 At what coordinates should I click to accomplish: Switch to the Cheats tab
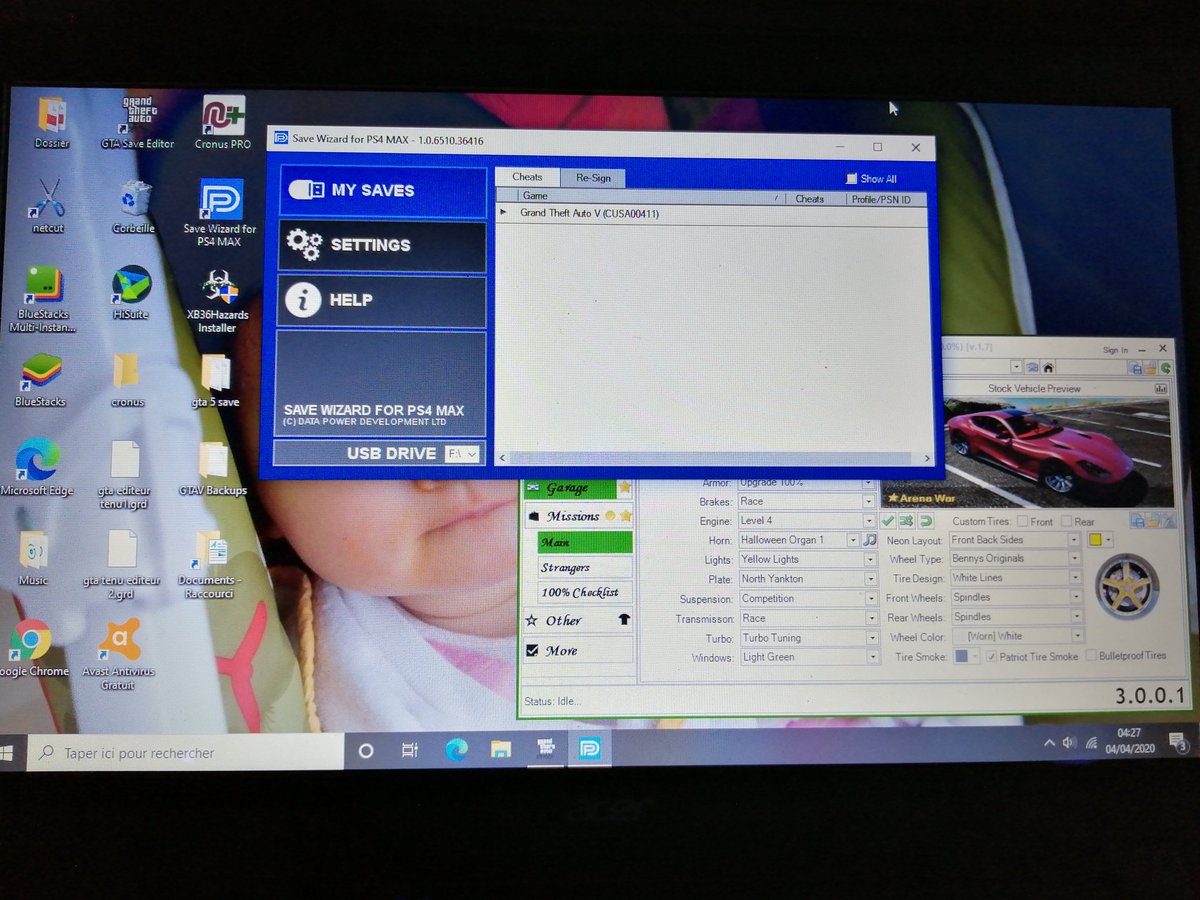pyautogui.click(x=527, y=177)
